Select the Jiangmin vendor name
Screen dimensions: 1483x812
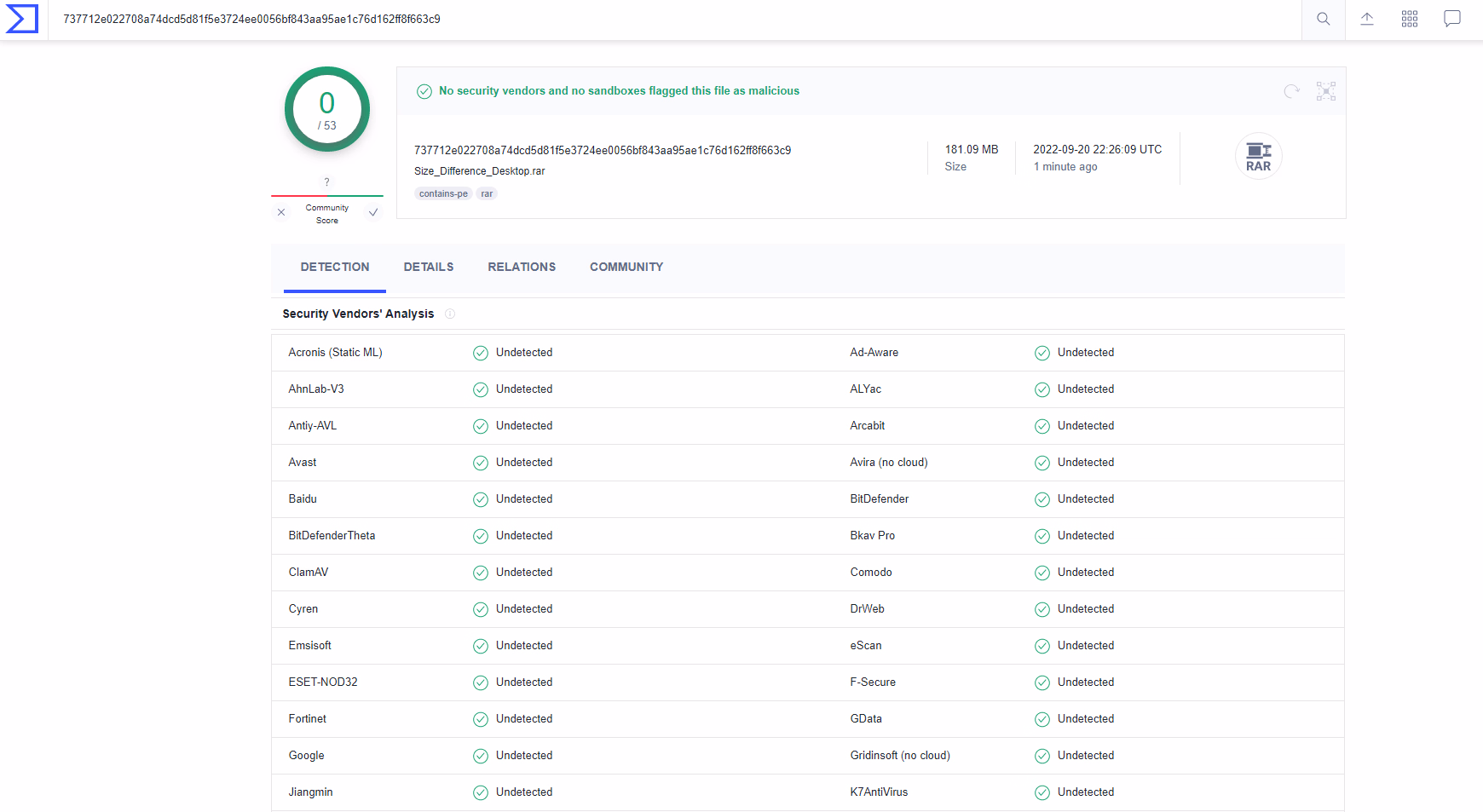[x=311, y=792]
